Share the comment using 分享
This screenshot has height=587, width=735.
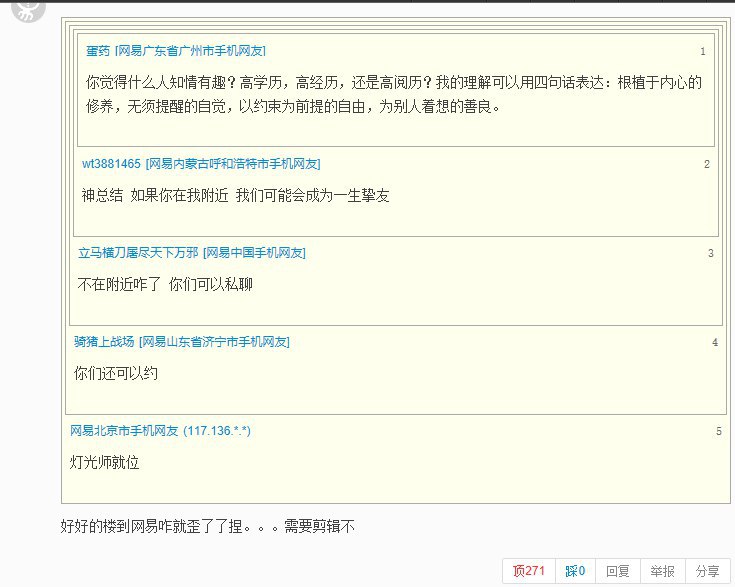coord(707,571)
